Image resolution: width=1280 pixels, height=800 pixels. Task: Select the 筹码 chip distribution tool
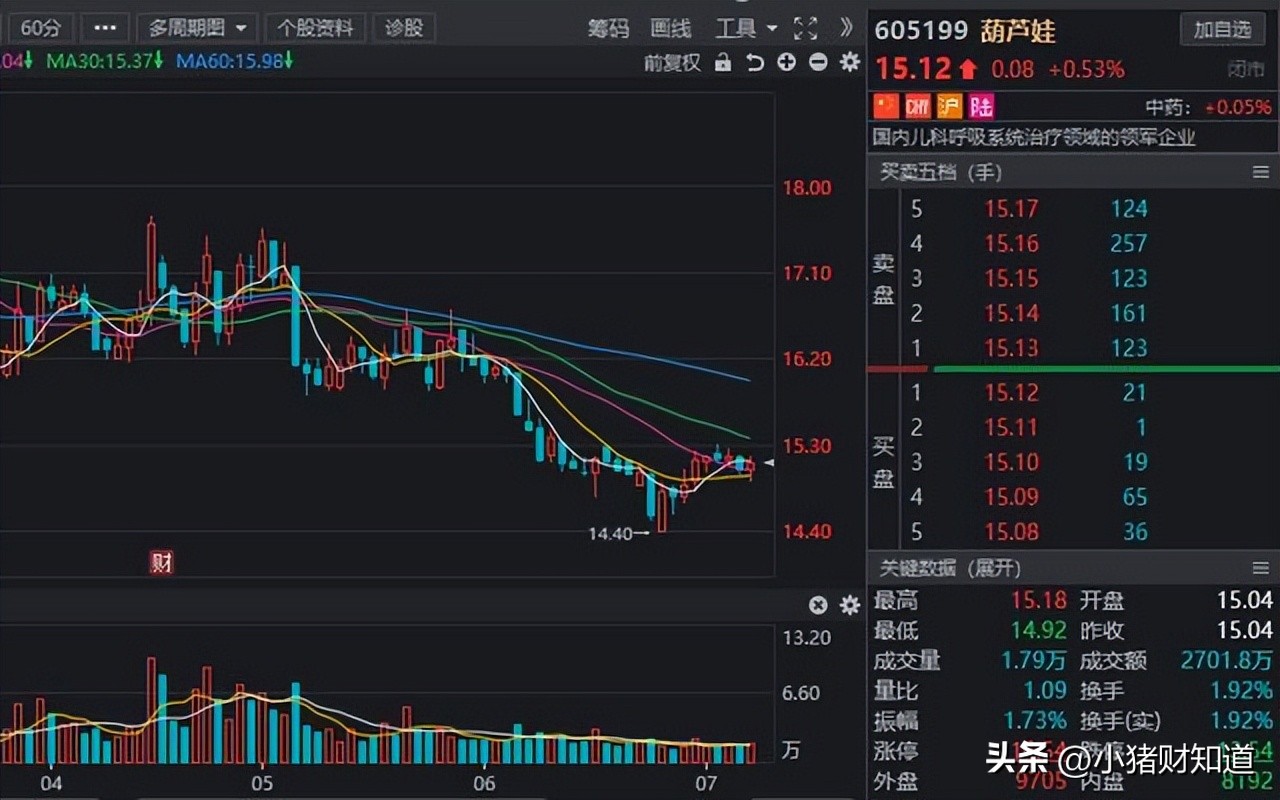pos(609,29)
